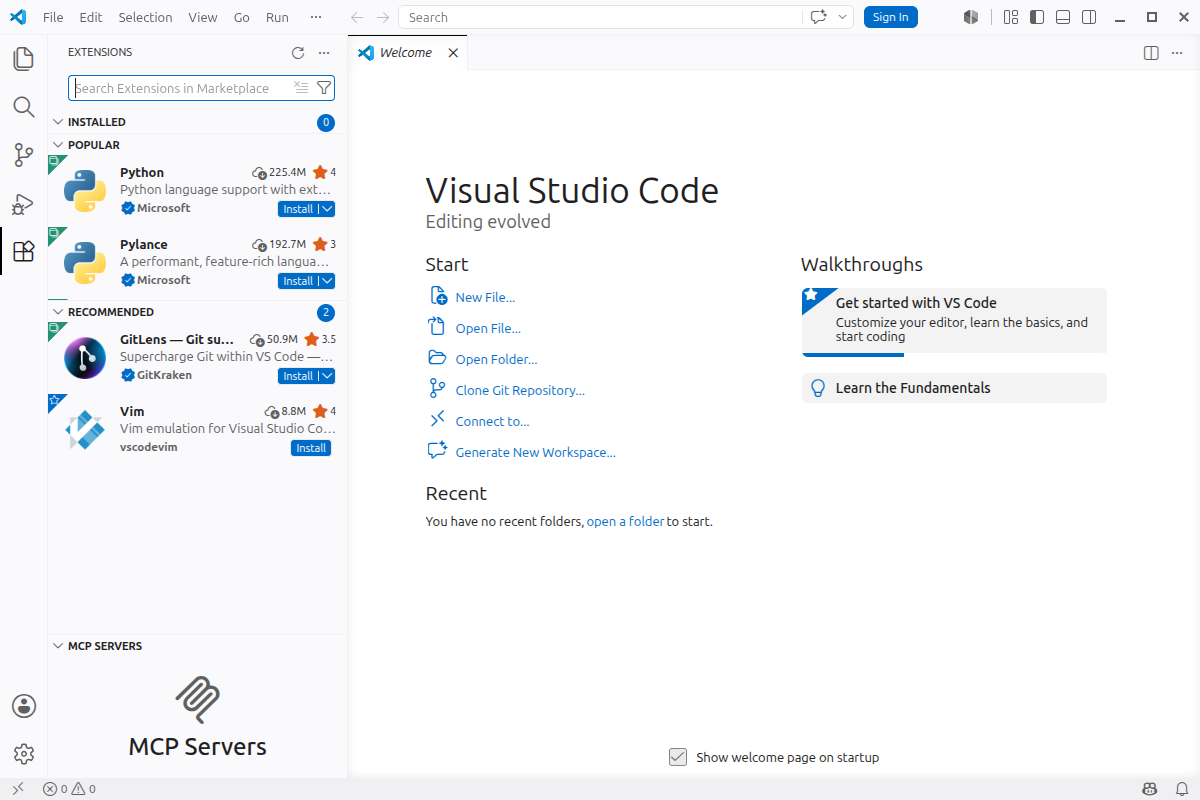Expand the Installed extensions section
This screenshot has height=800, width=1200.
click(x=57, y=122)
